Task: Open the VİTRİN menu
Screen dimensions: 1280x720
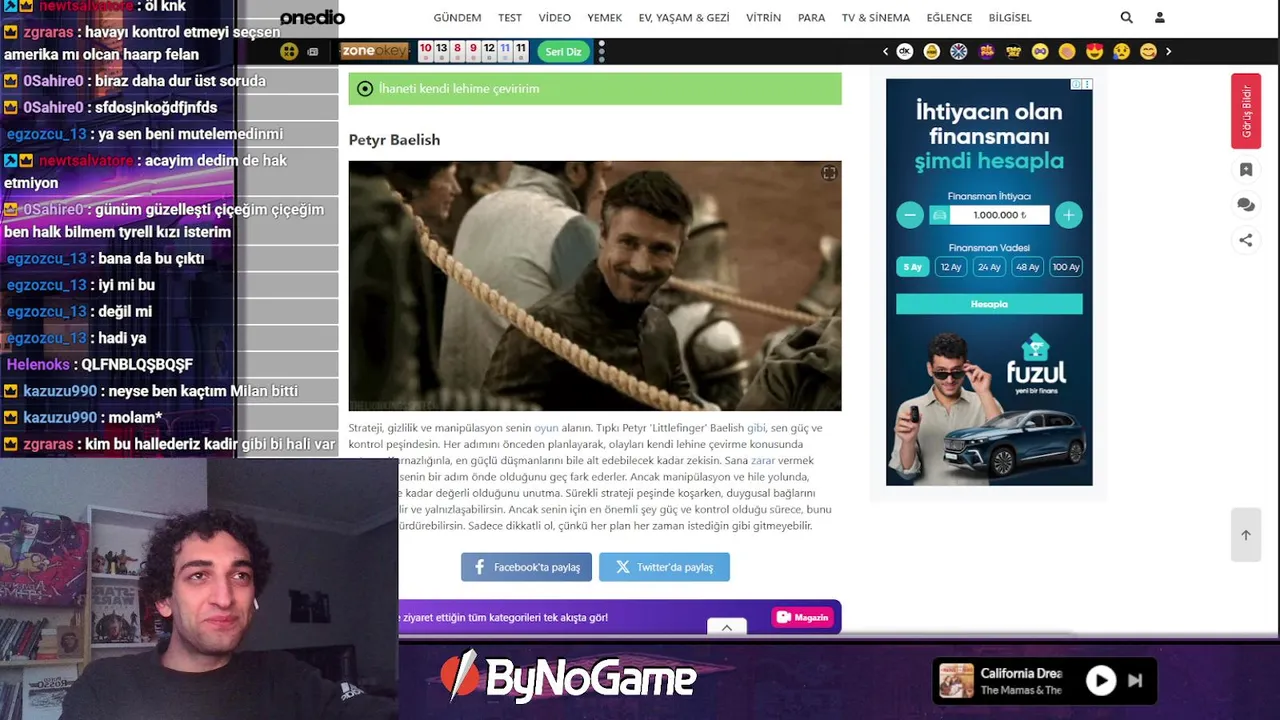Action: 763,18
